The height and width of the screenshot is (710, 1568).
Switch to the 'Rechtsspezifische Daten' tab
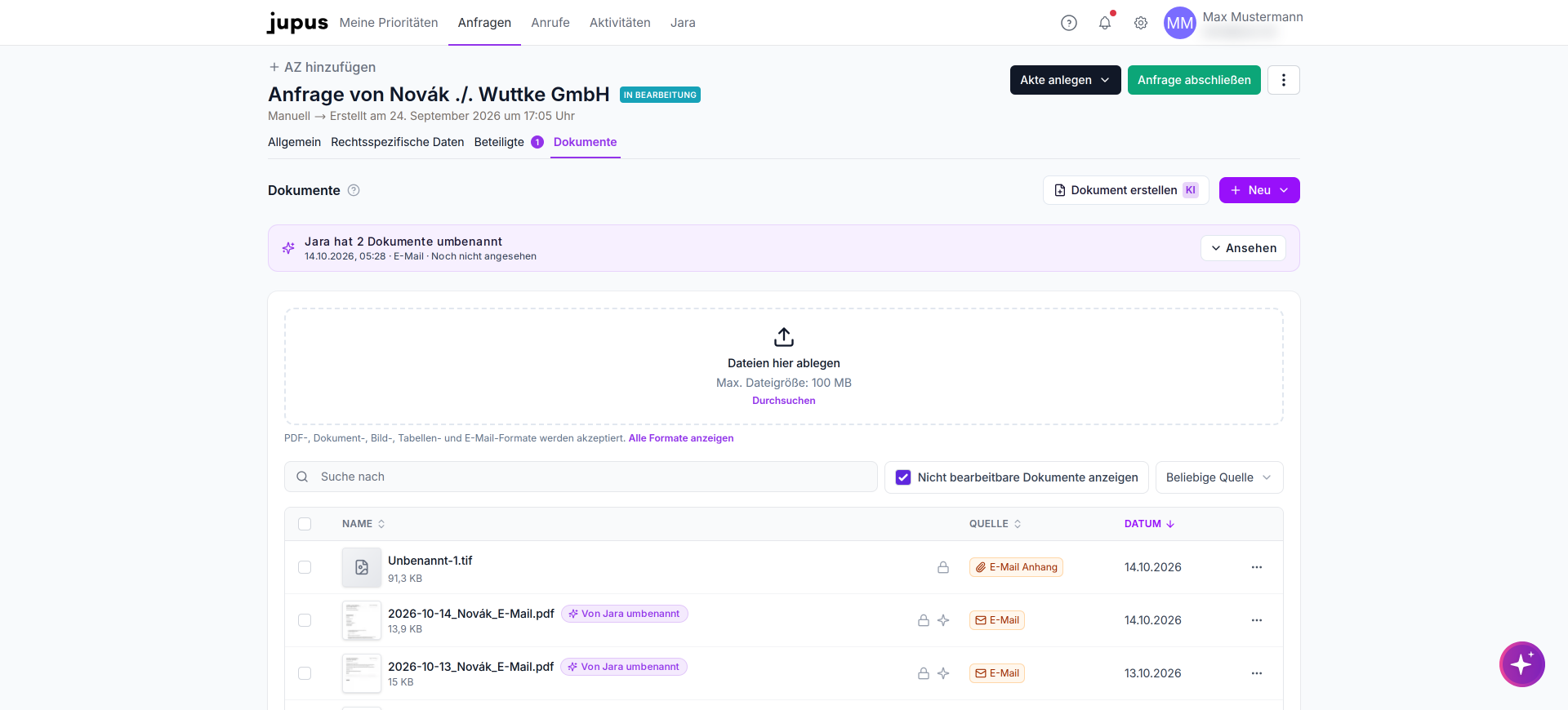pyautogui.click(x=398, y=142)
